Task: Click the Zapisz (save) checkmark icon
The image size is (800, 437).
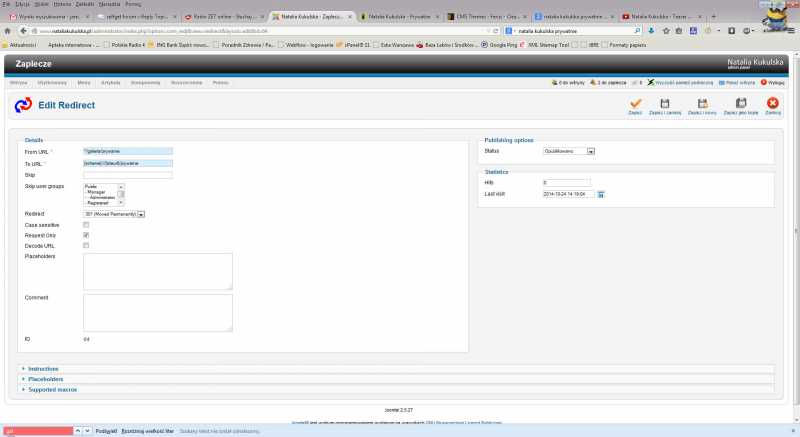Action: click(x=635, y=103)
